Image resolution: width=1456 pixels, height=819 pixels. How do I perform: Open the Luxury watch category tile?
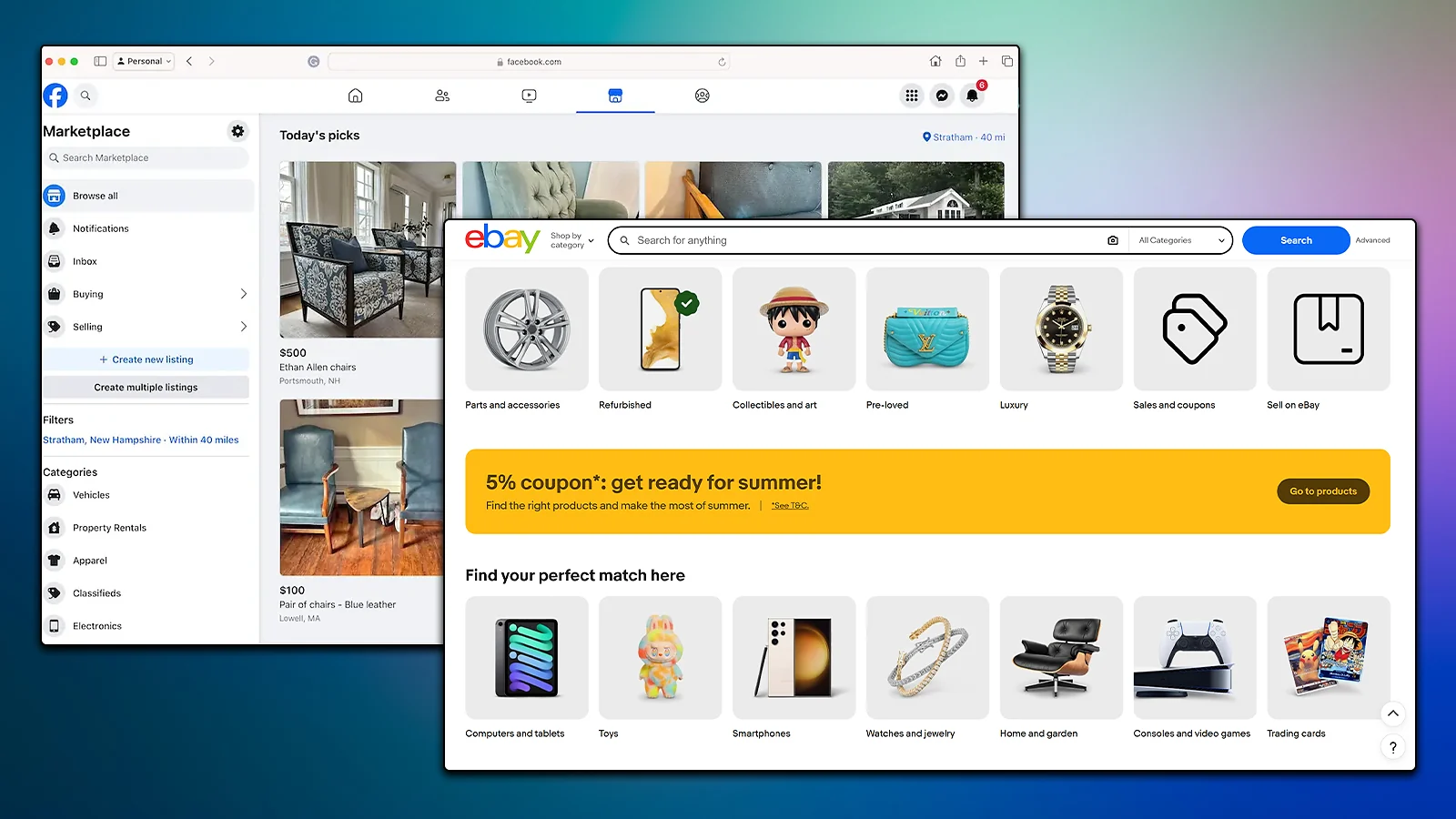(x=1061, y=339)
